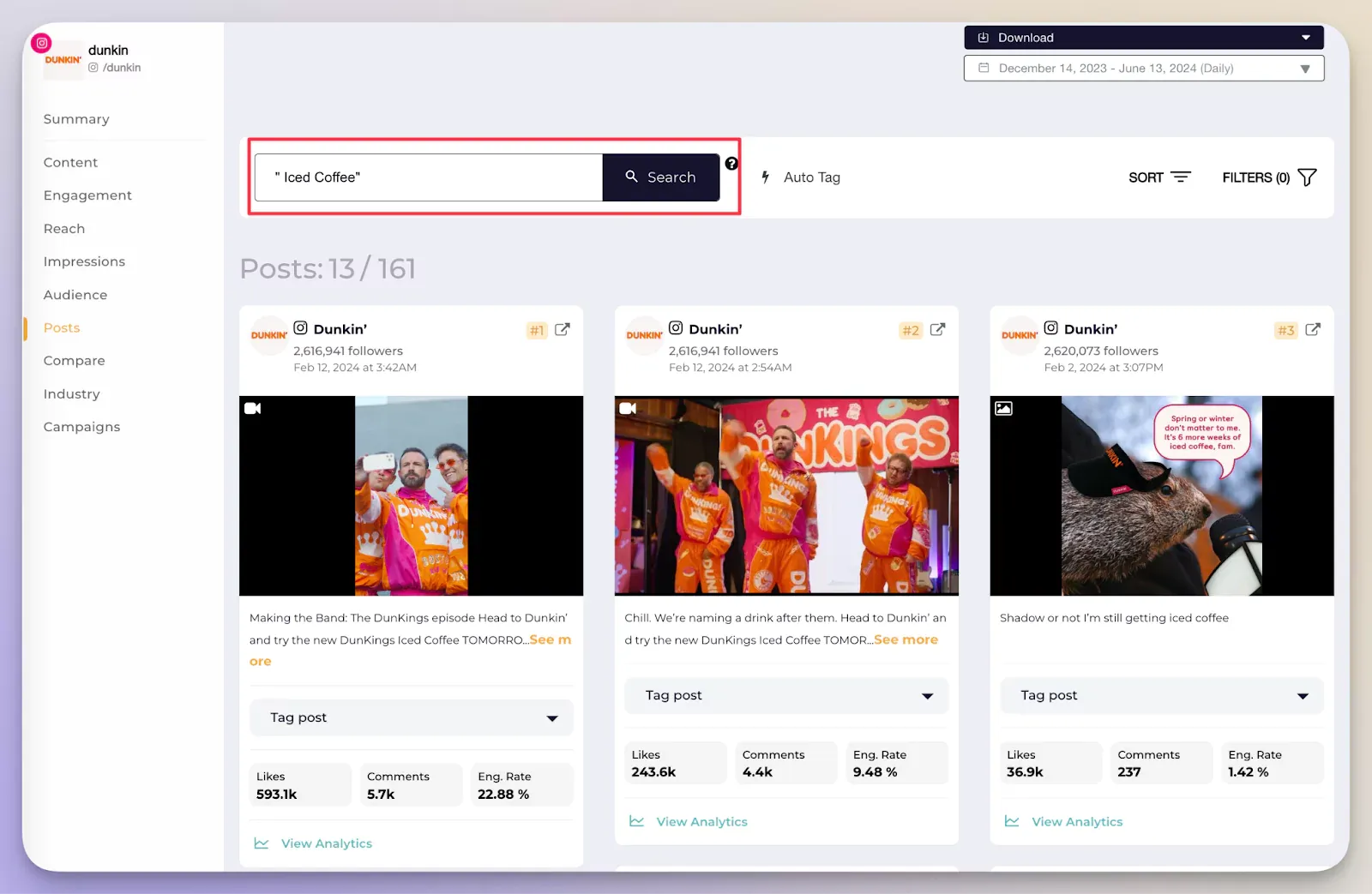The width and height of the screenshot is (1372, 894).
Task: Open Compare in sidebar
Action: (74, 361)
